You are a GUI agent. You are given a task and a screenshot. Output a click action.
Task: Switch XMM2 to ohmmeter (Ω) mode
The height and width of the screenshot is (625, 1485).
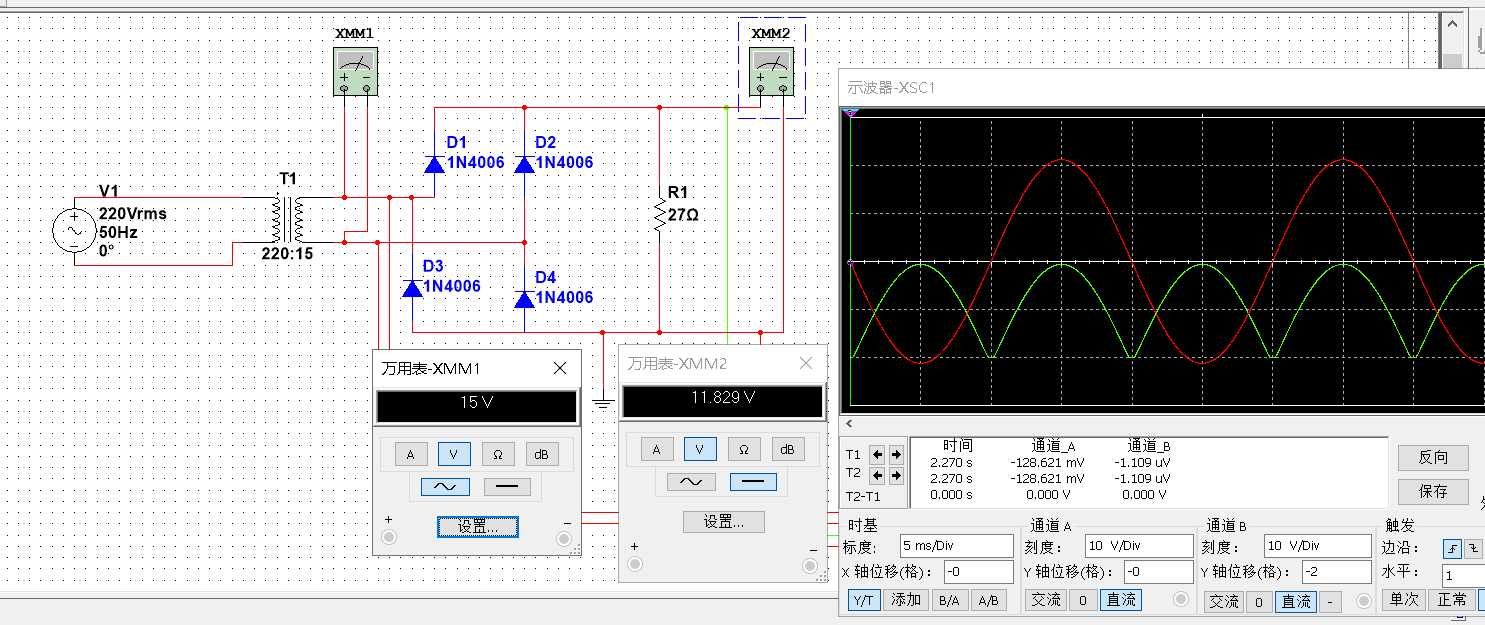[x=744, y=449]
